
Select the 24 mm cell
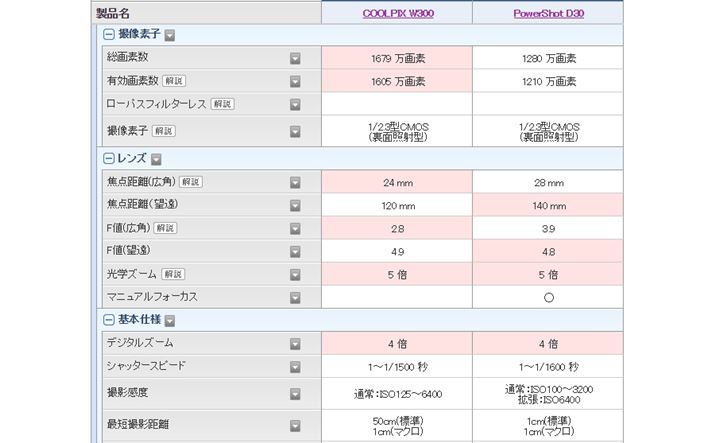point(397,182)
